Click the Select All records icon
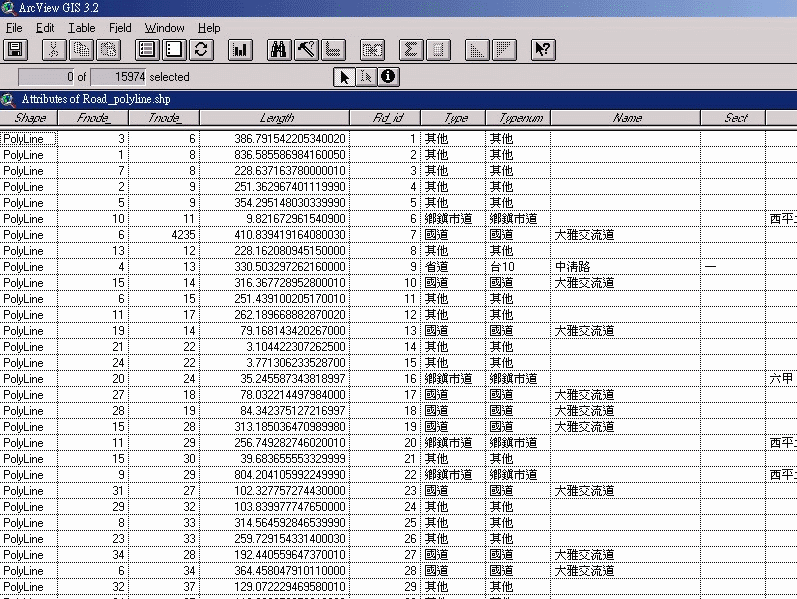797x599 pixels. pyautogui.click(x=147, y=49)
